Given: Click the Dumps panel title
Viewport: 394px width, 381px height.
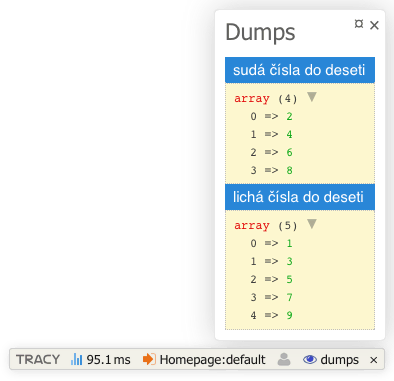Looking at the screenshot, I should [x=260, y=32].
